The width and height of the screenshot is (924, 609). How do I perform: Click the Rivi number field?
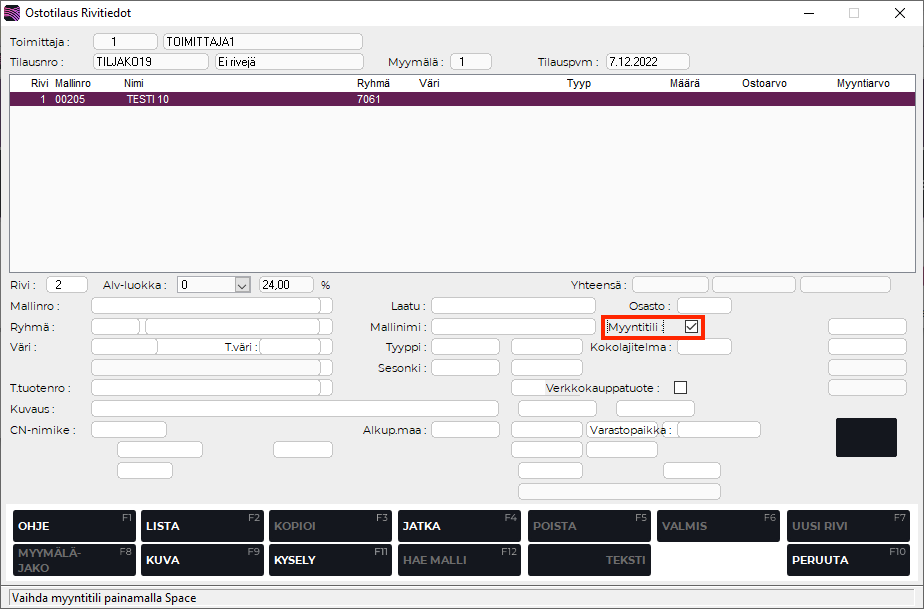66,285
